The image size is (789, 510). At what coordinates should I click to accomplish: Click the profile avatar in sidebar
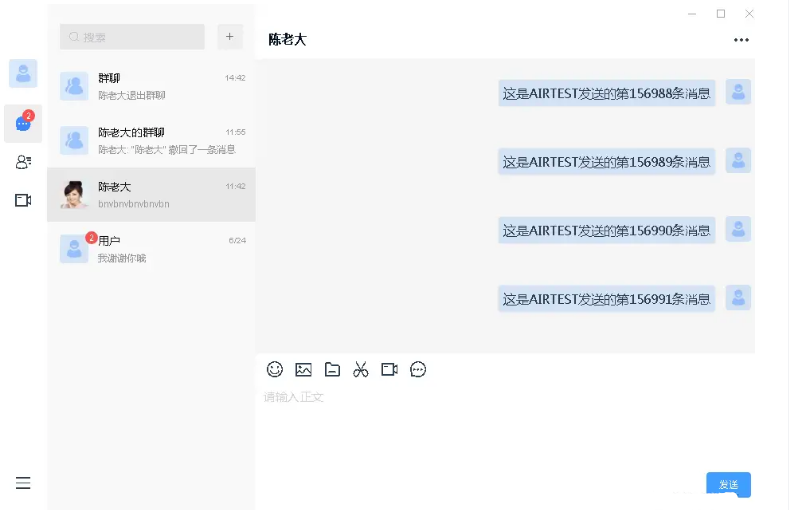click(x=23, y=73)
